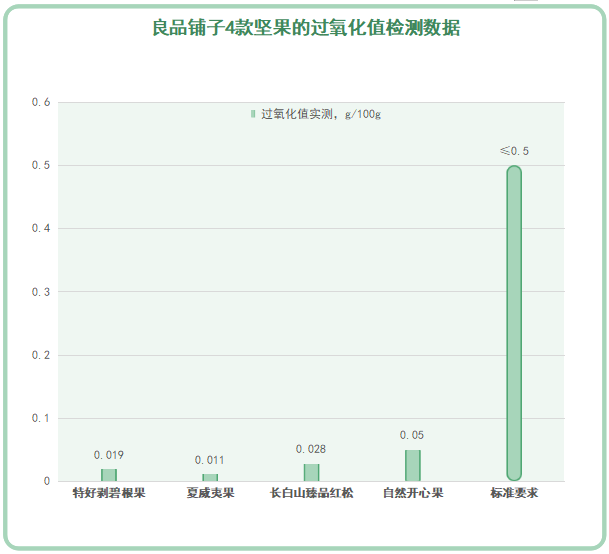Click the y-axis value 0 at origin
Screen dimensions: 609x554
point(47,481)
